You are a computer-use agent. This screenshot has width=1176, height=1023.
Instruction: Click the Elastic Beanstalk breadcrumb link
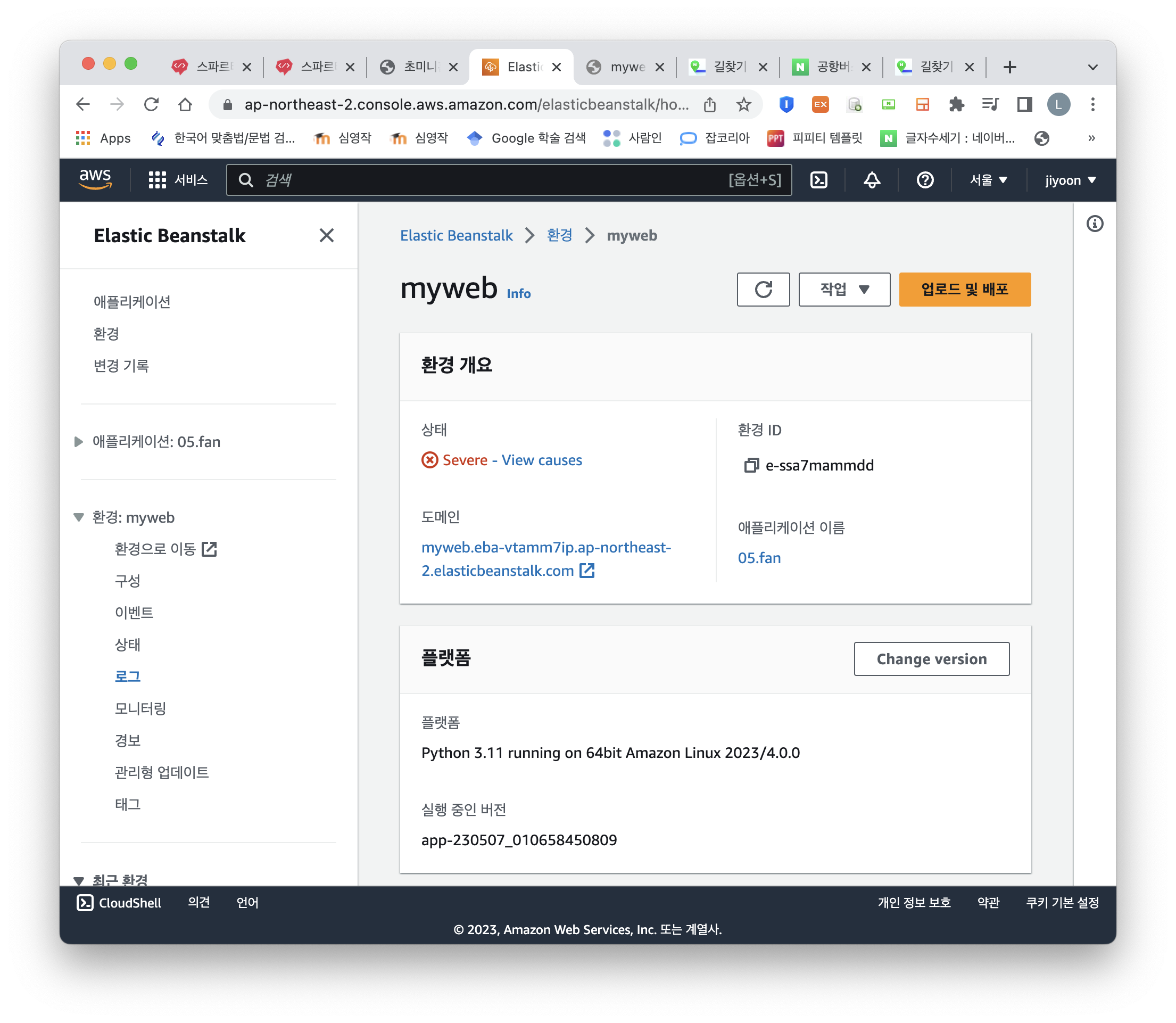456,235
